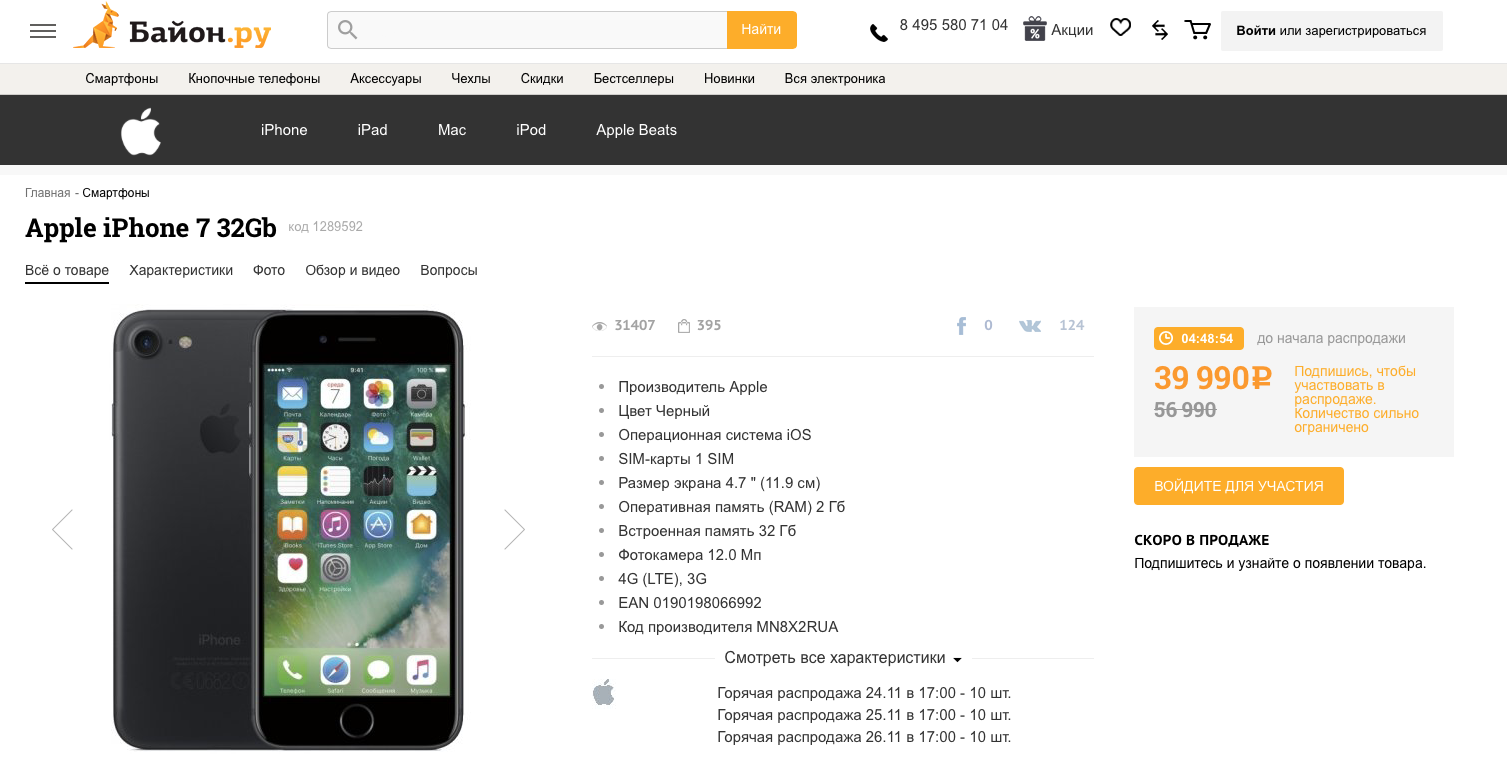Click the search magnifier icon
Screen dimensions: 1507x761
[x=347, y=30]
